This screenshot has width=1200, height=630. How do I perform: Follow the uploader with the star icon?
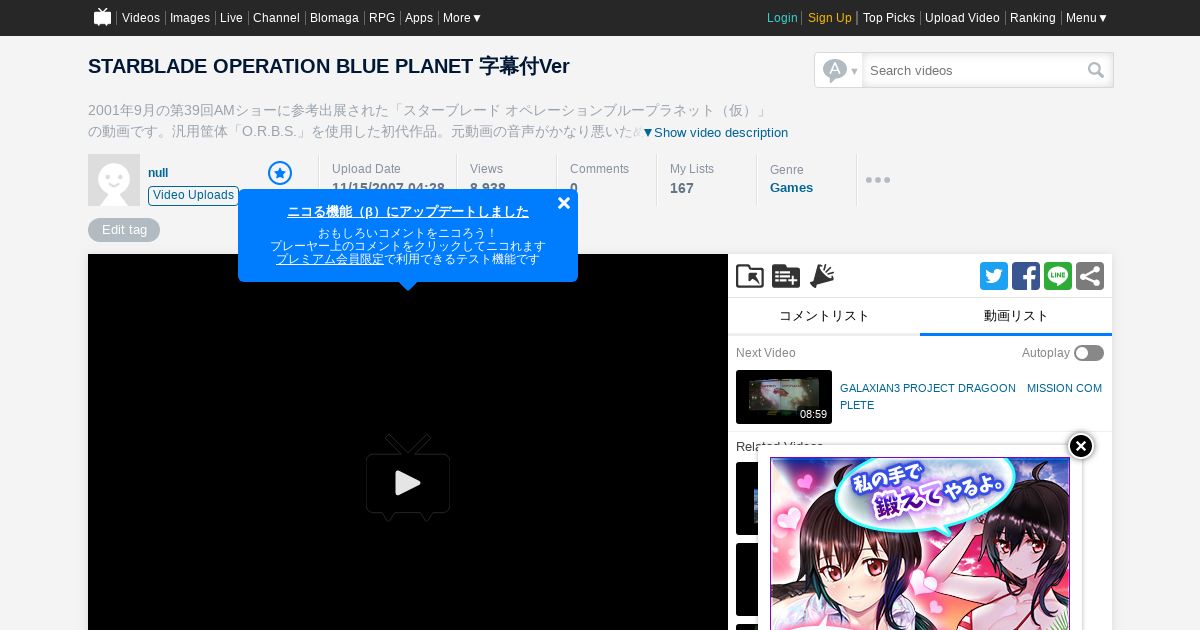280,173
